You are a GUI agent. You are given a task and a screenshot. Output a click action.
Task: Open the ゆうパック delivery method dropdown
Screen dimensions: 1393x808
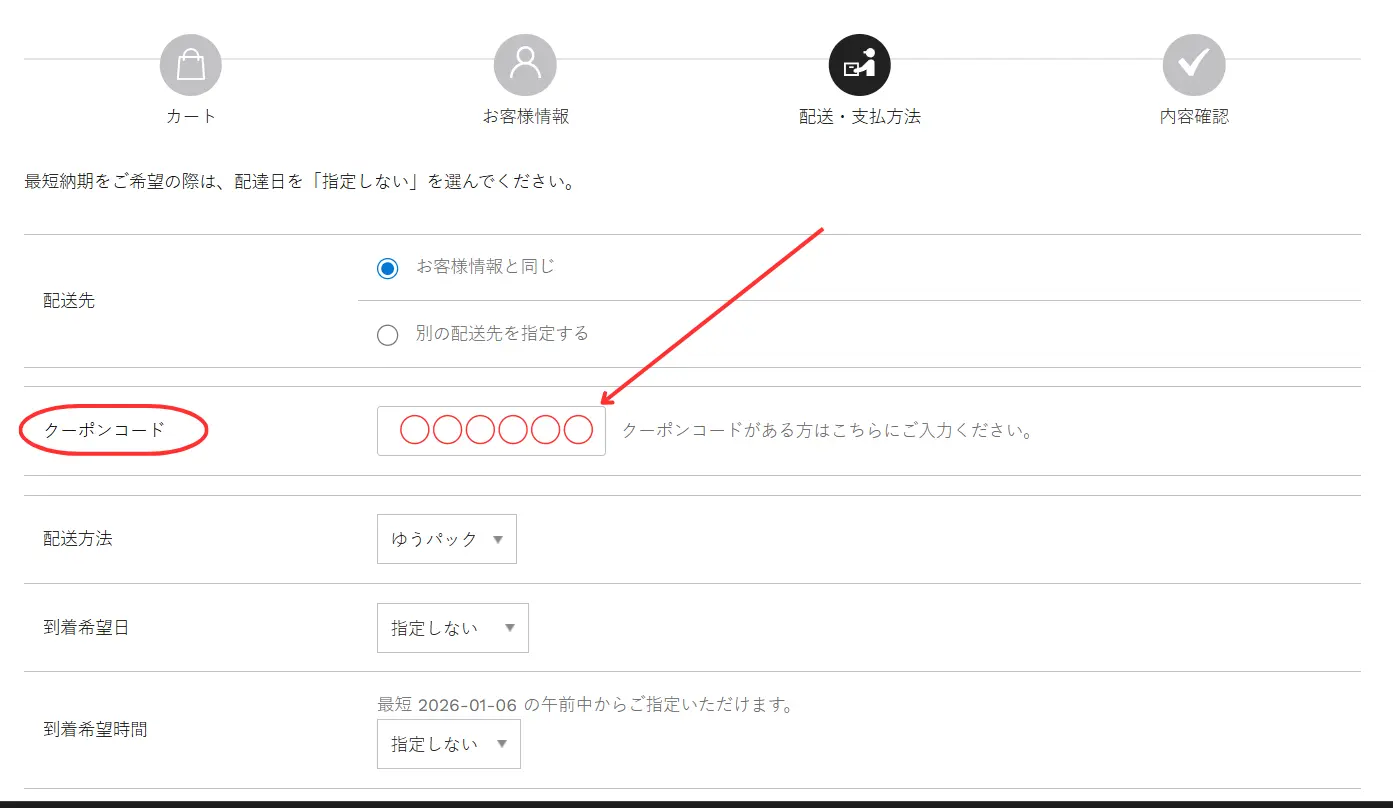446,539
